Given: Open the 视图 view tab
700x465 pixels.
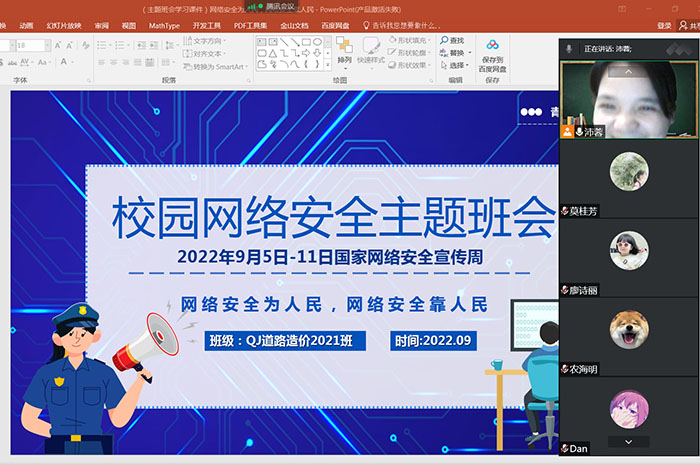Looking at the screenshot, I should click(x=128, y=25).
